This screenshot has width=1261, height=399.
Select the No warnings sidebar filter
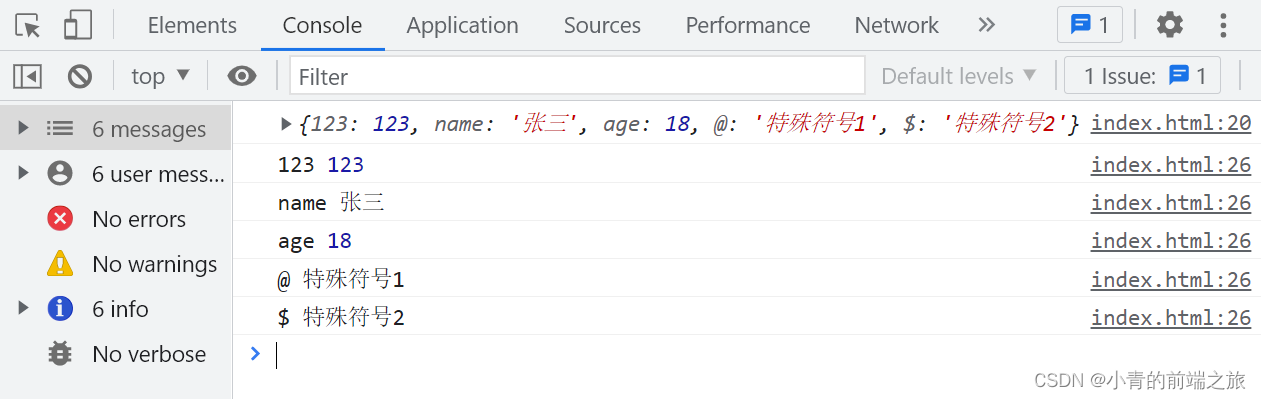point(154,264)
